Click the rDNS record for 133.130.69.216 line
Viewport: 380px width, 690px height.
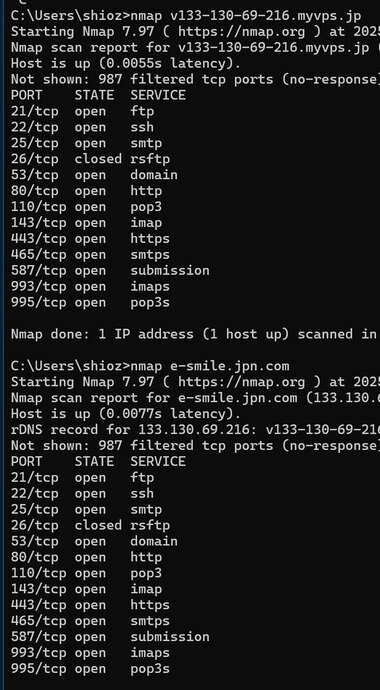[195, 429]
